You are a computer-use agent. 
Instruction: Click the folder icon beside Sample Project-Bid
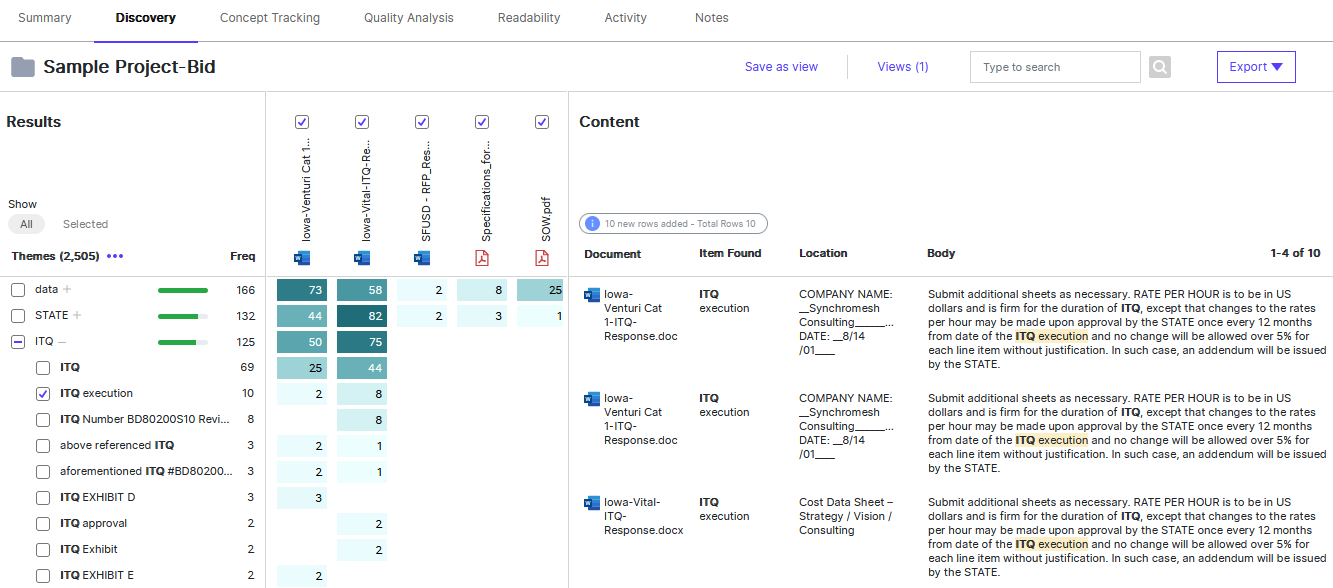click(x=22, y=67)
